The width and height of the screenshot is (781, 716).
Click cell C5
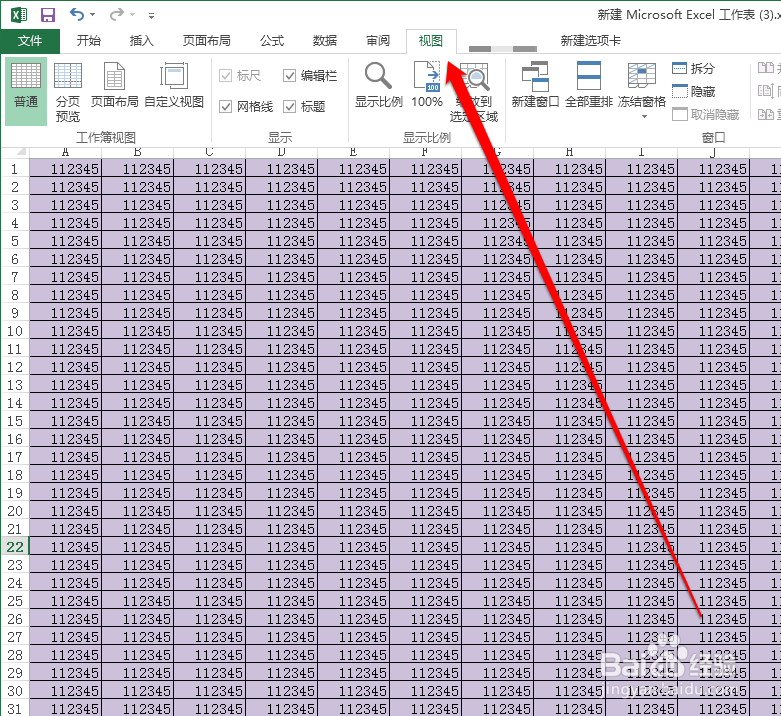pyautogui.click(x=209, y=241)
